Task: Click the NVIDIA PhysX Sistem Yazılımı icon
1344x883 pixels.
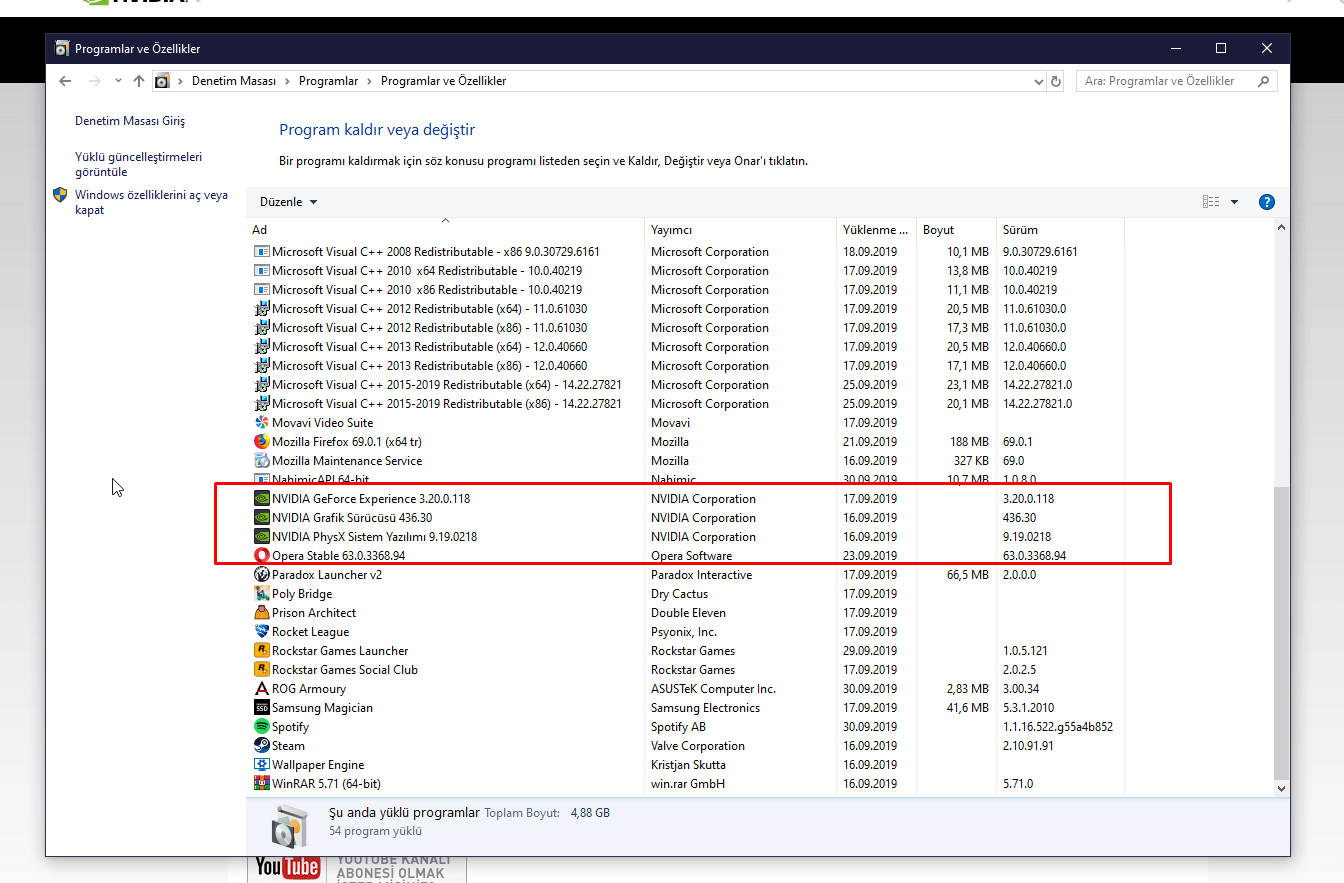Action: [262, 537]
